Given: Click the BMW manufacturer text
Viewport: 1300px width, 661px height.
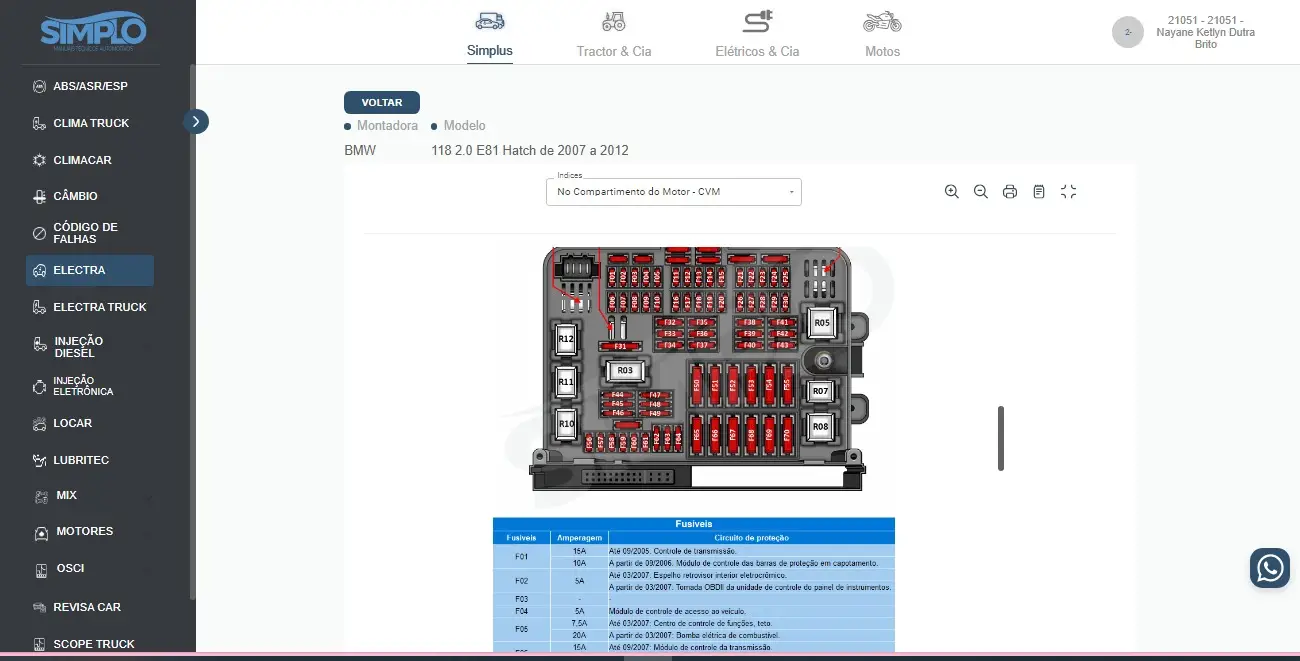Looking at the screenshot, I should [x=360, y=151].
